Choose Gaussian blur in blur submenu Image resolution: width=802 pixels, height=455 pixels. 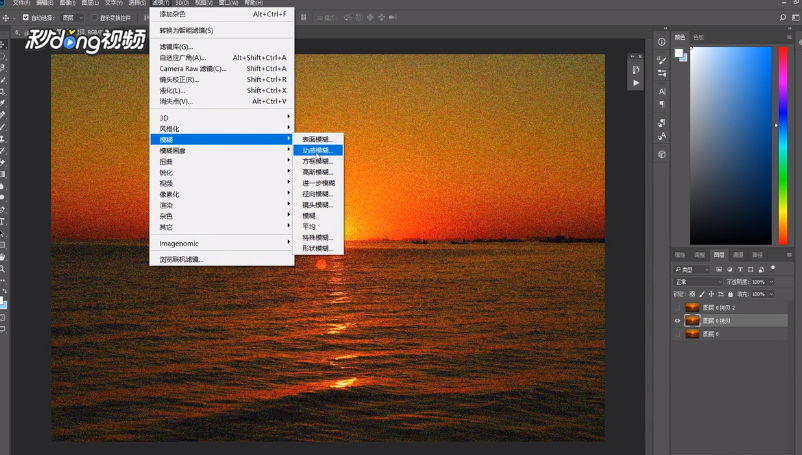click(x=318, y=172)
